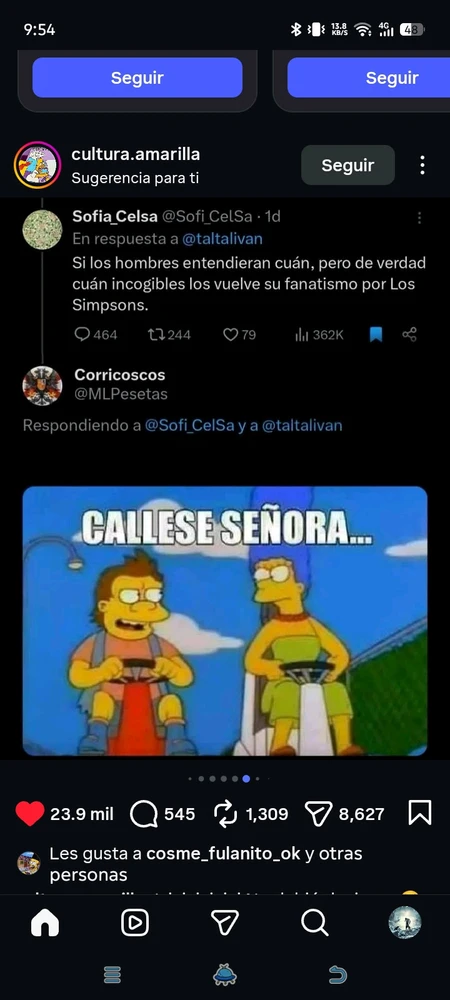Tap Seguir on right suggestion card
Image resolution: width=450 pixels, height=1000 pixels.
(x=369, y=78)
